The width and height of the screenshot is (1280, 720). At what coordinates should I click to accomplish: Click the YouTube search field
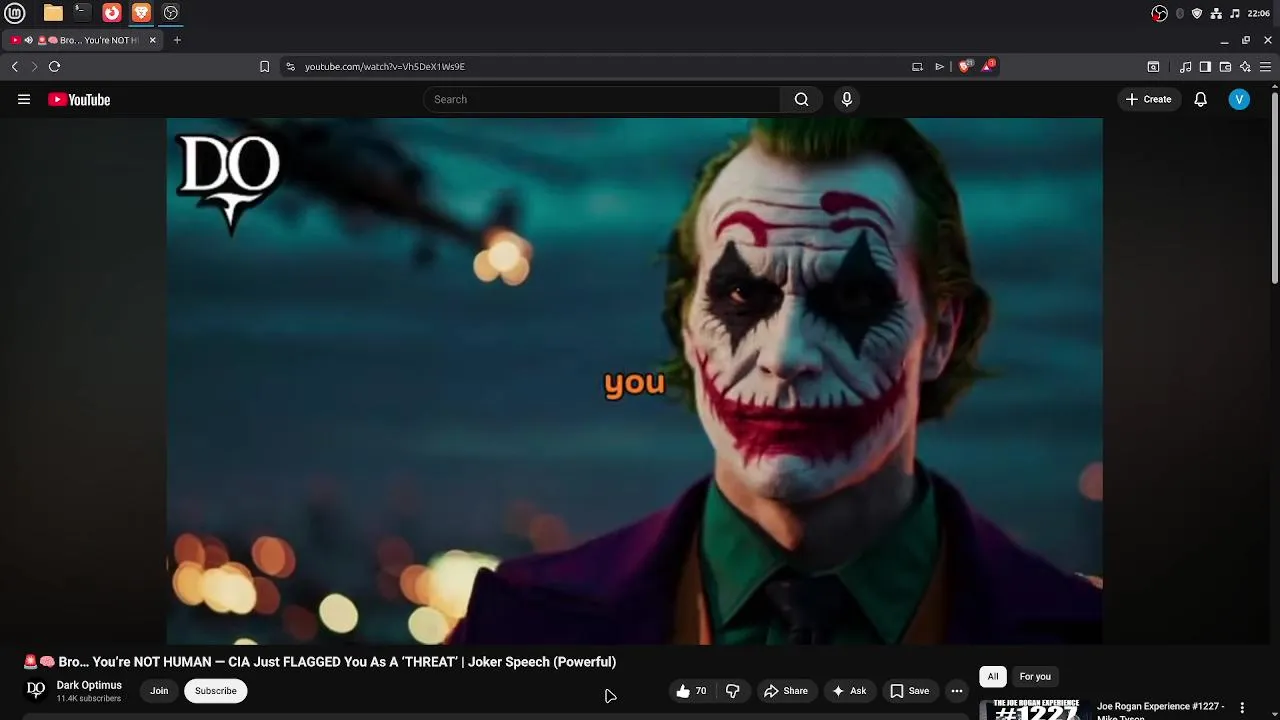(602, 99)
